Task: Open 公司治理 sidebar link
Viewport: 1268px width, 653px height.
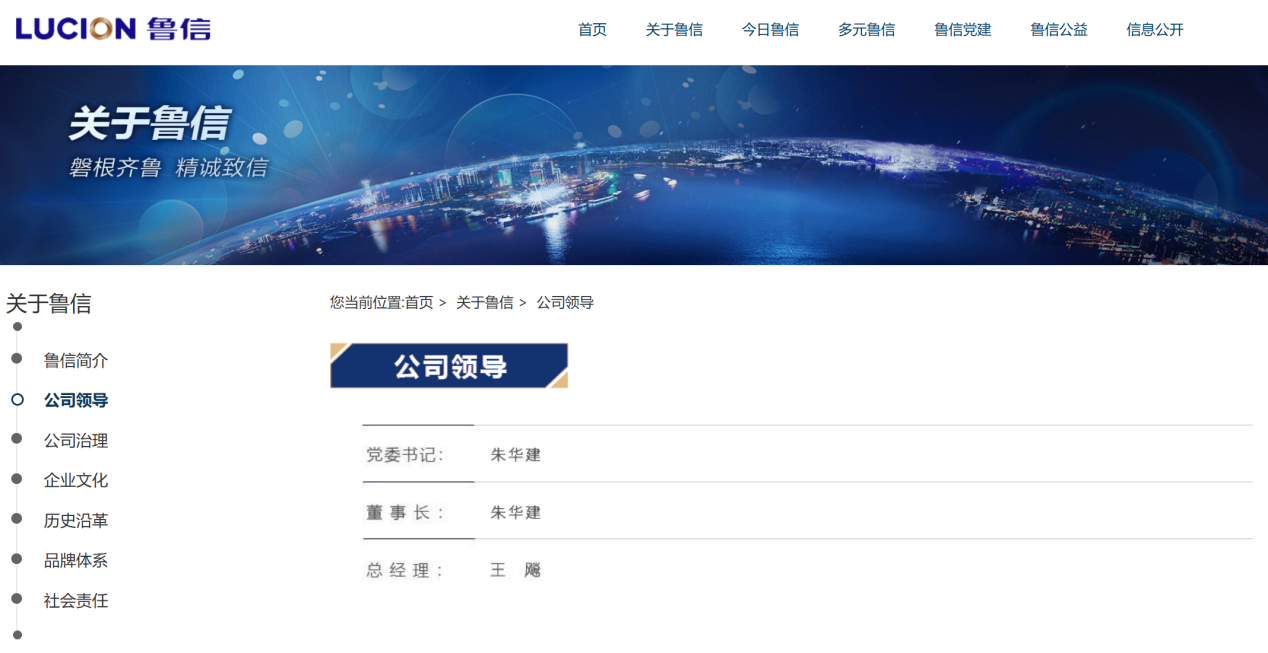Action: (x=76, y=440)
